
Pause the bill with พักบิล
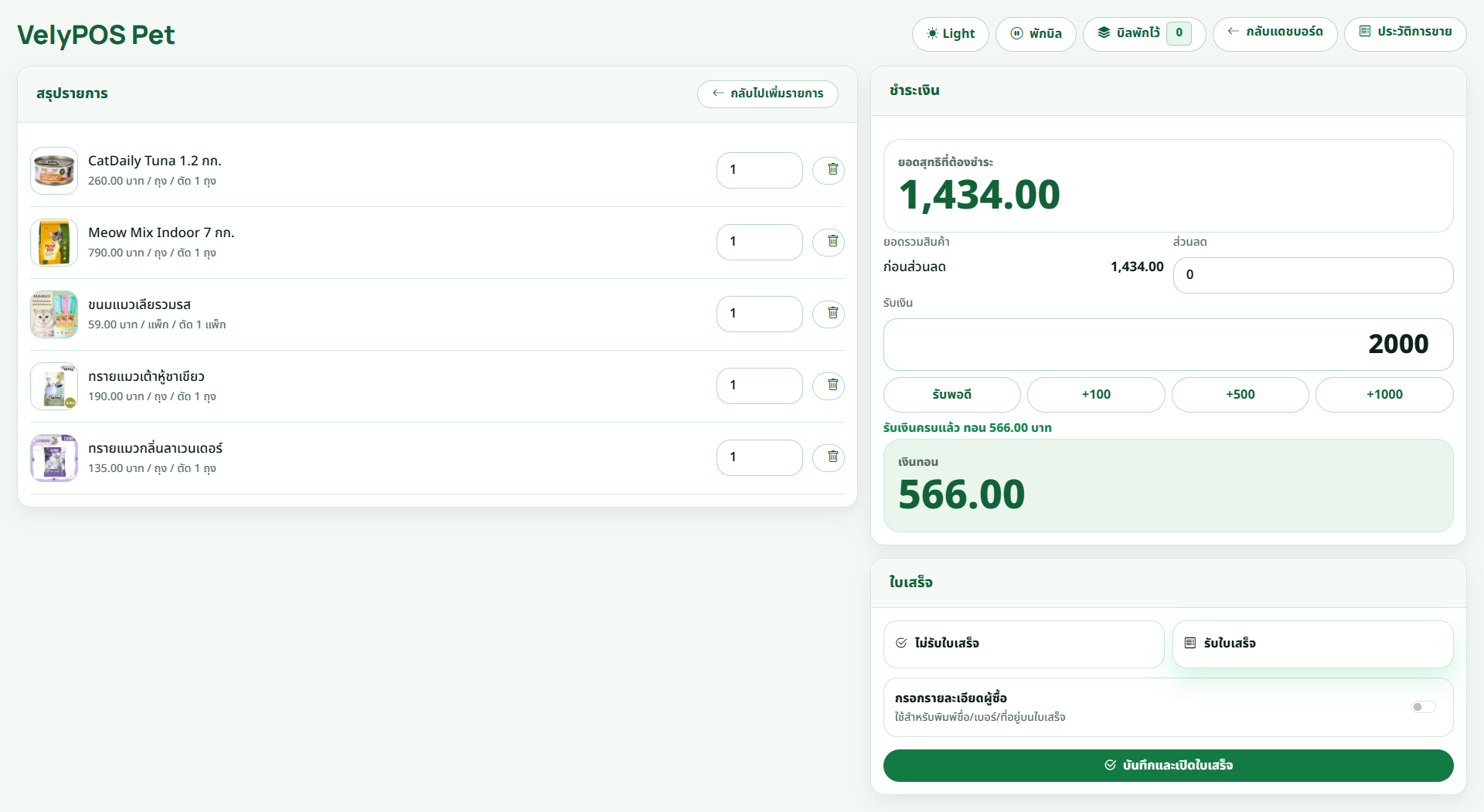coord(1036,34)
